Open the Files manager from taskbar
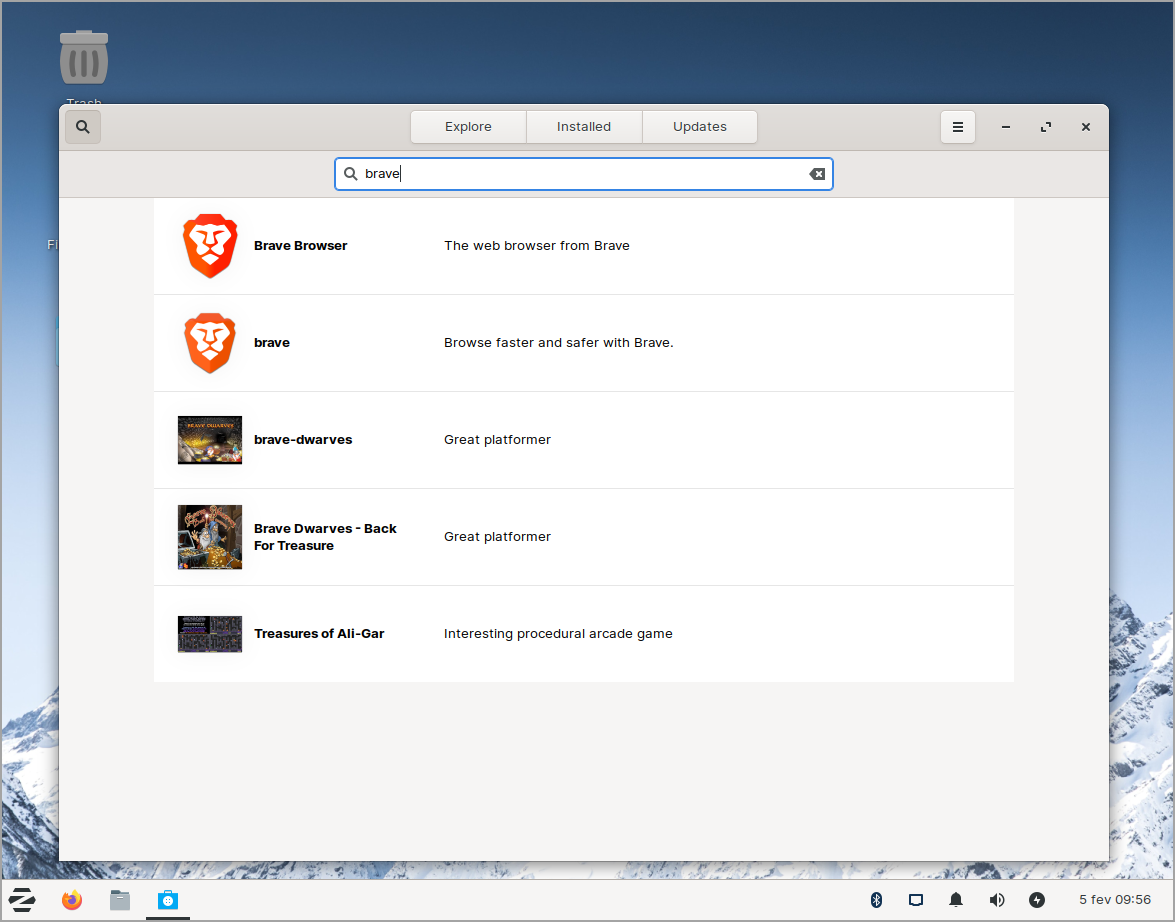The height and width of the screenshot is (922, 1175). tap(120, 900)
